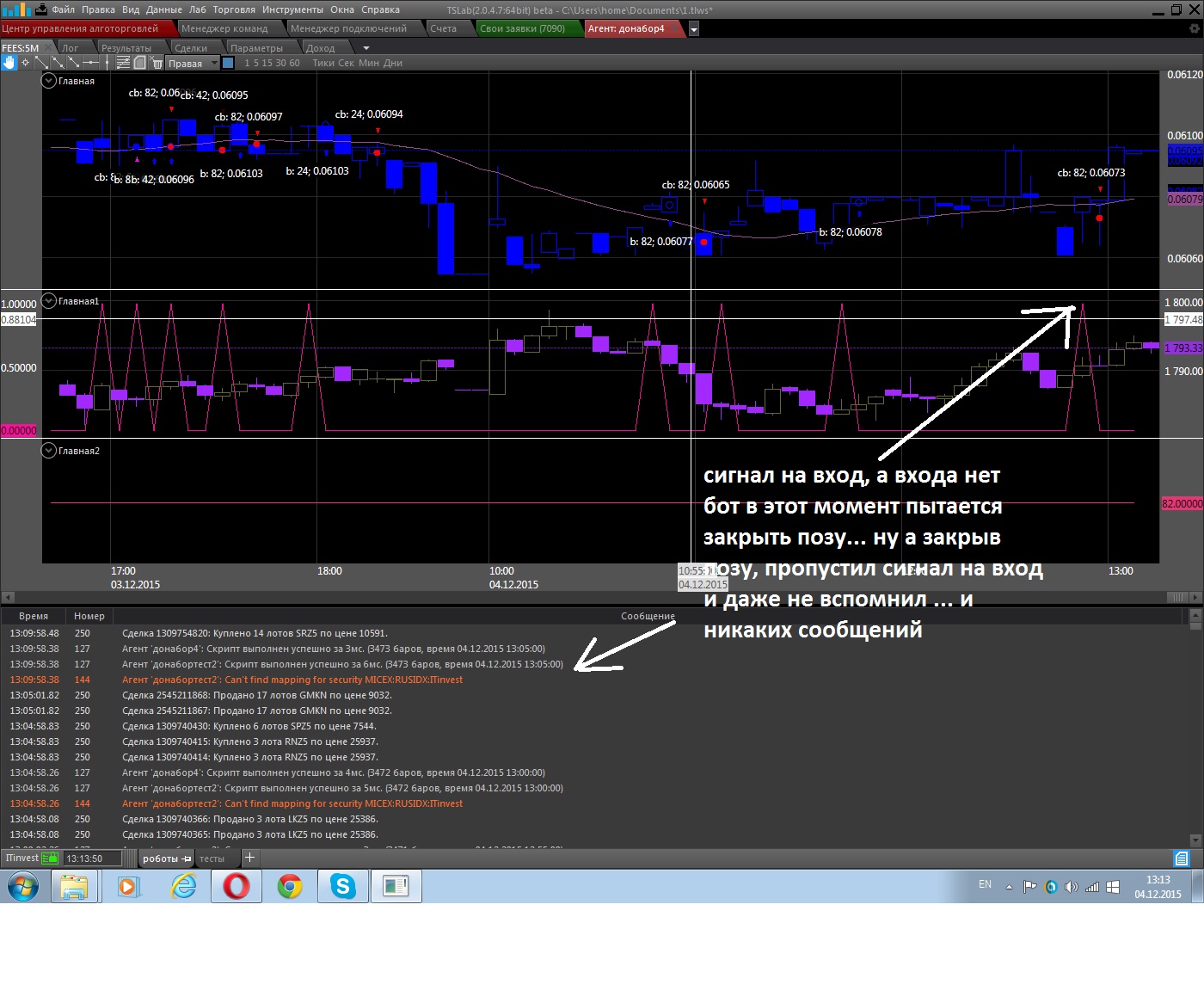Collapse the Главная chart pane
Viewport: 1204px width, 1003px height.
point(49,81)
